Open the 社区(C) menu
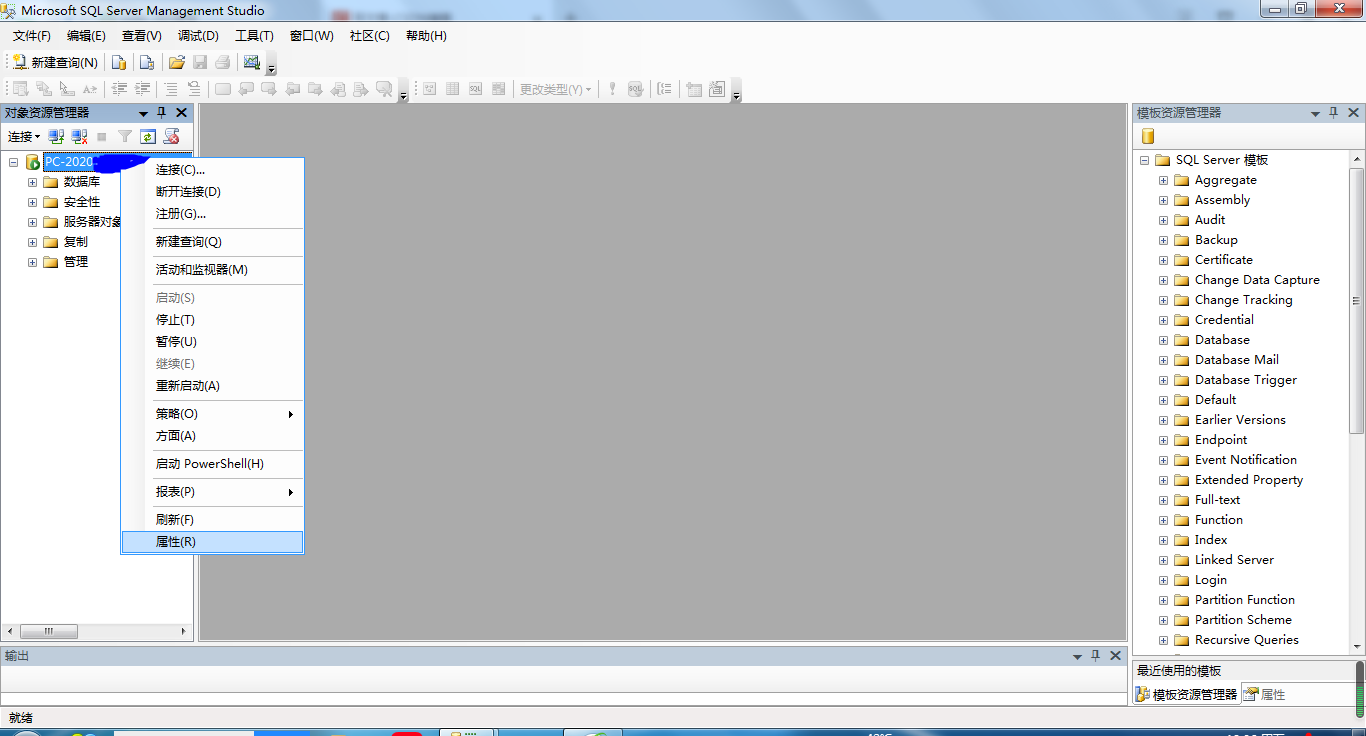The image size is (1366, 736). [370, 36]
